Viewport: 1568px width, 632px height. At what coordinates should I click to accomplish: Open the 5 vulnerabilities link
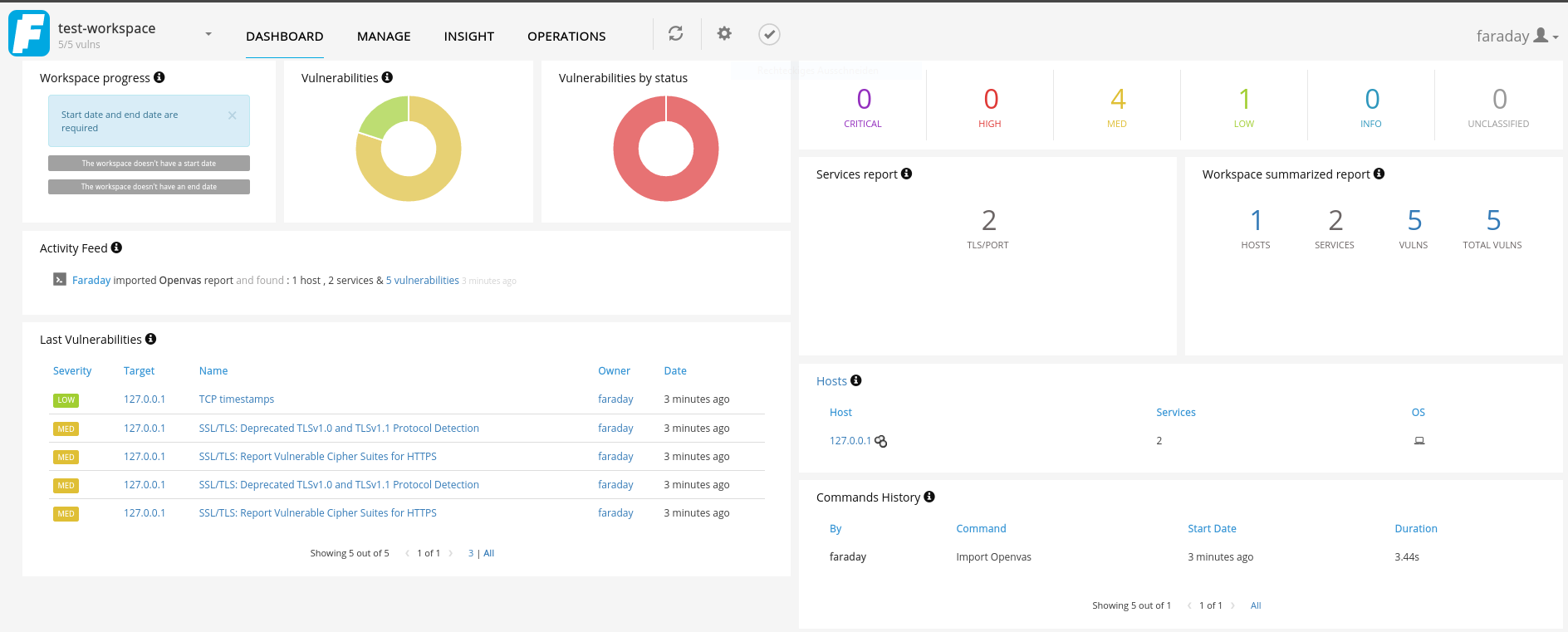coord(423,281)
